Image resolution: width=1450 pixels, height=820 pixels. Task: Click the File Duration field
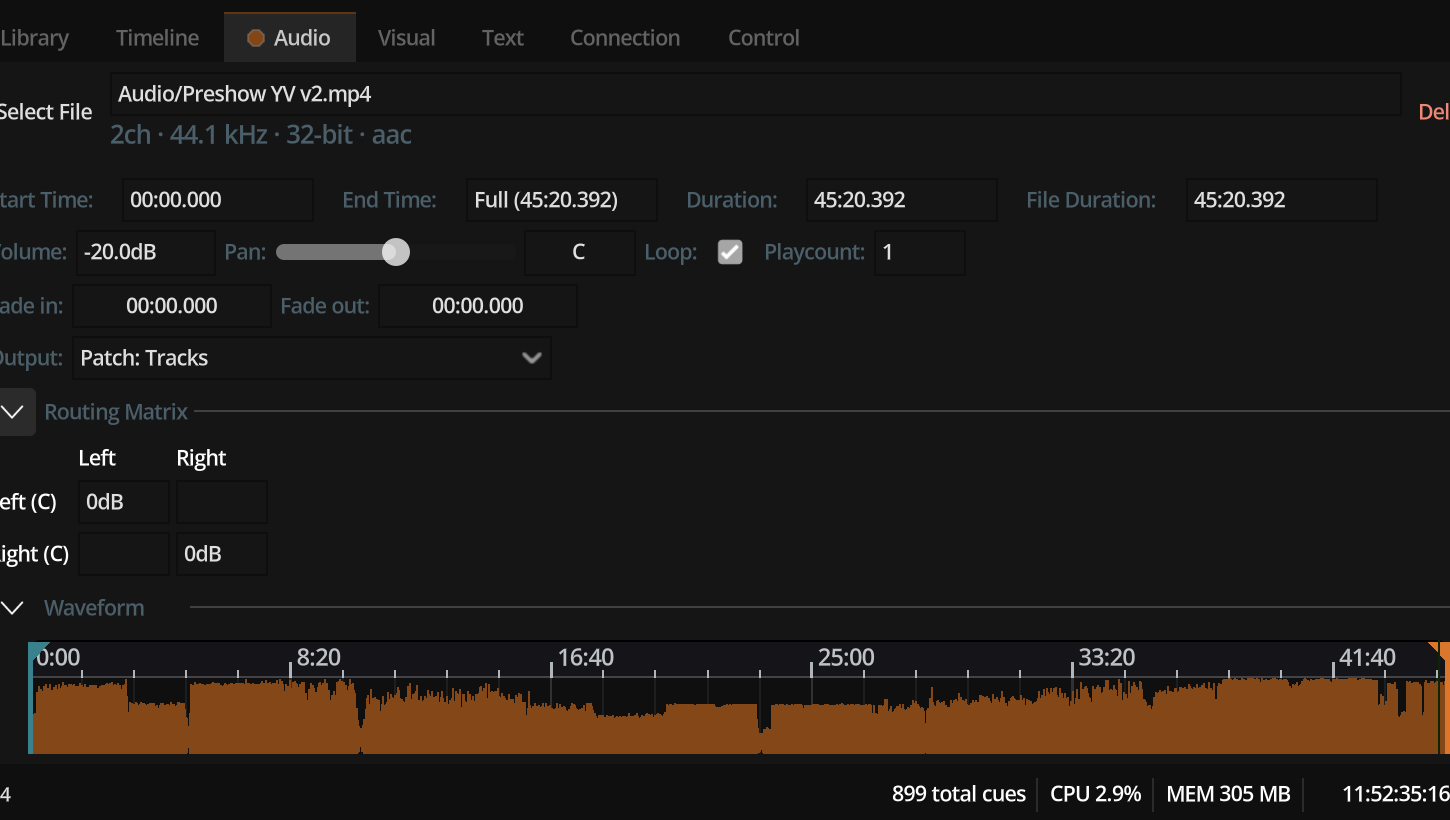click(x=1282, y=200)
